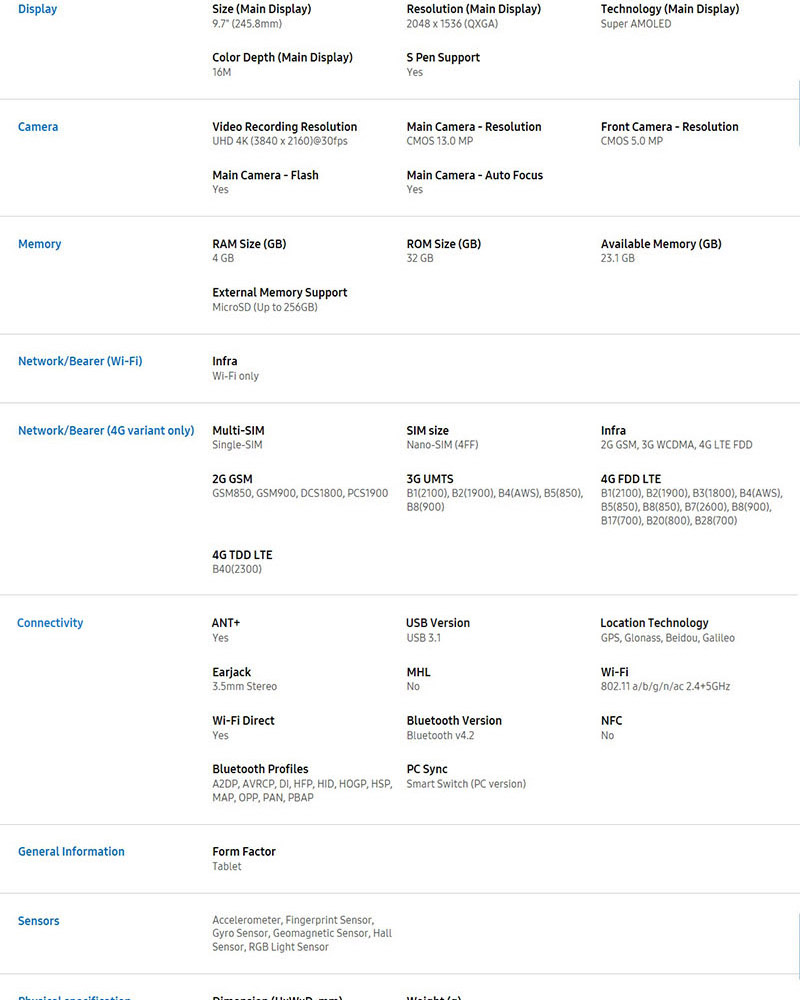
Task: Select the "Video Recording Resolution" label
Action: (x=285, y=127)
